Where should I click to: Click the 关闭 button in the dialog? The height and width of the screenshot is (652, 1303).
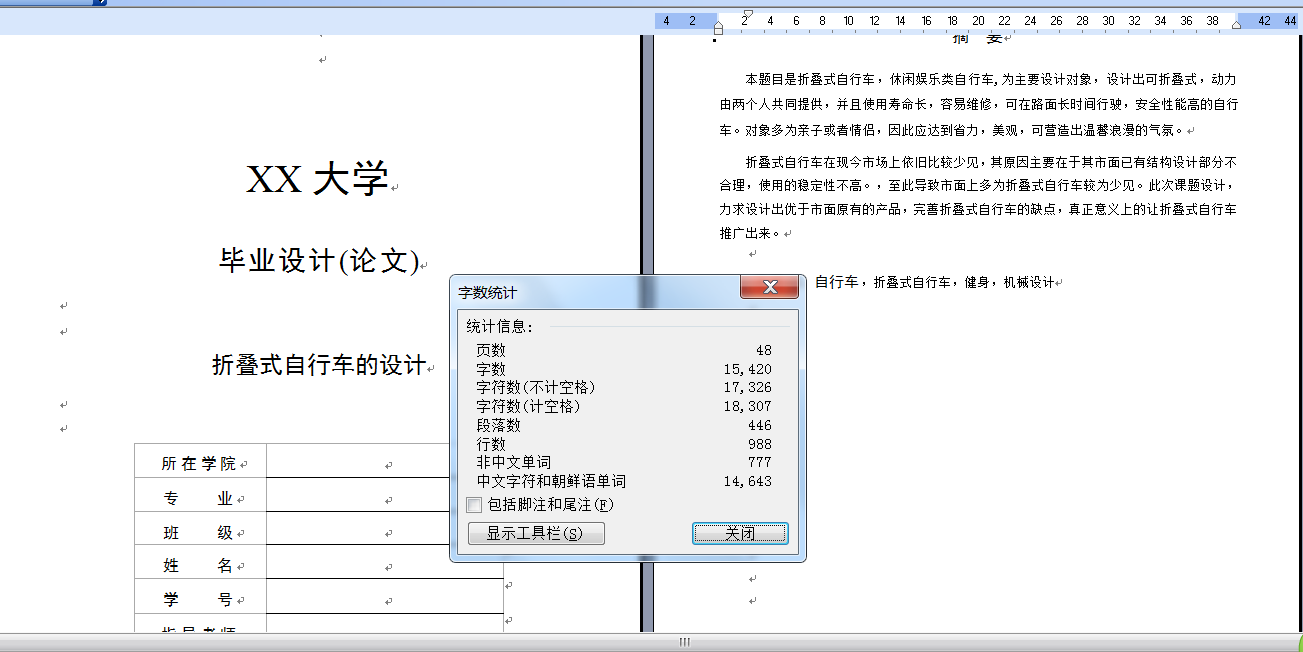[x=740, y=534]
